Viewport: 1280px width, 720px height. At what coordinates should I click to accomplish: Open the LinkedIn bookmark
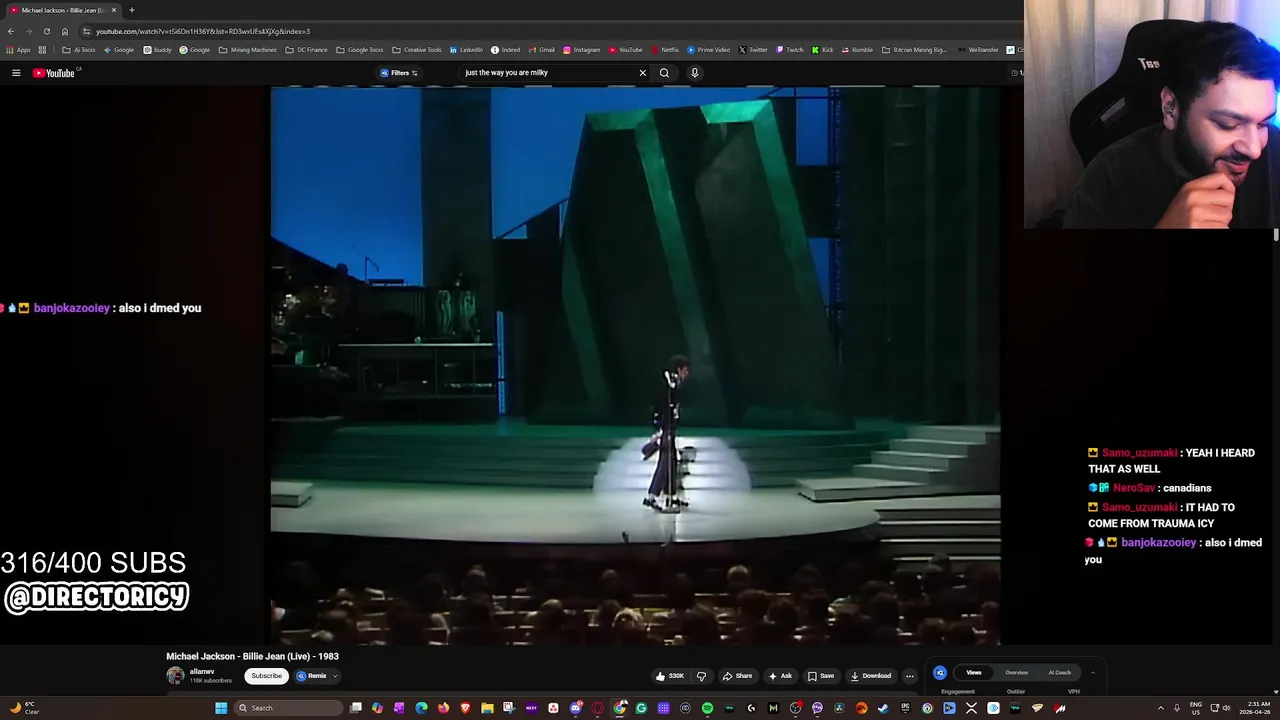tap(466, 50)
